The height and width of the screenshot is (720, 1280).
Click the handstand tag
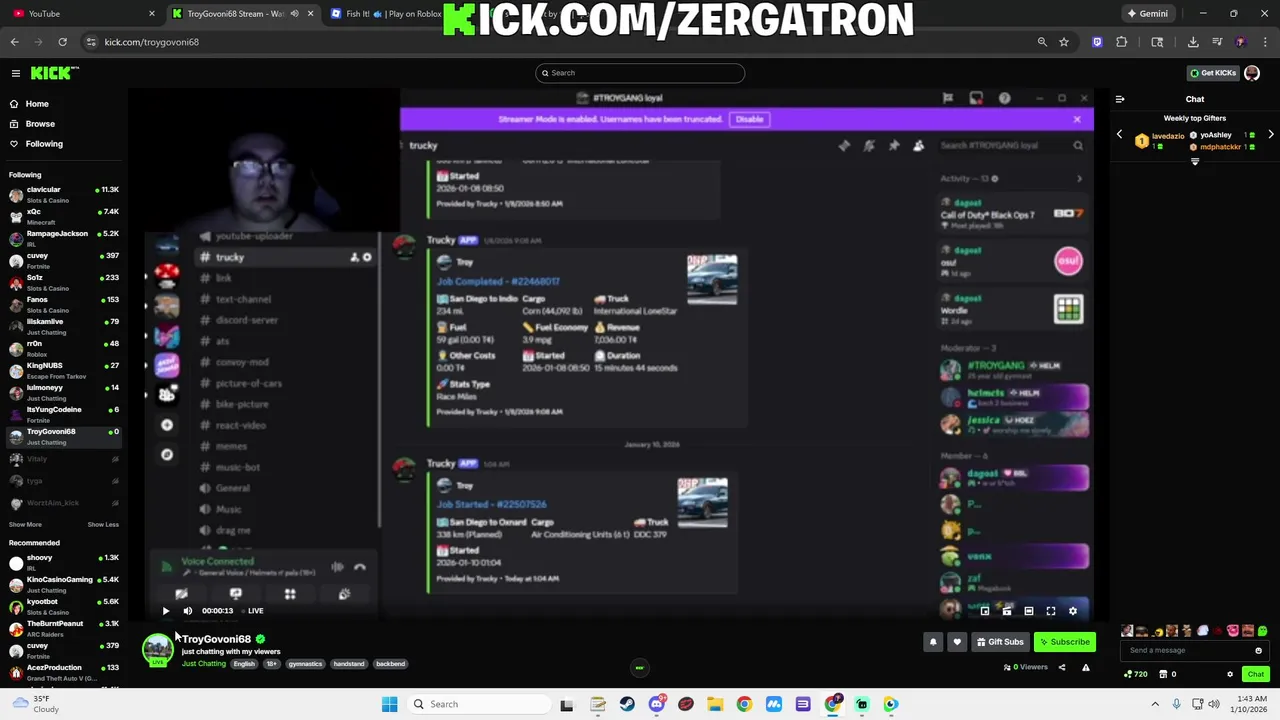[349, 664]
